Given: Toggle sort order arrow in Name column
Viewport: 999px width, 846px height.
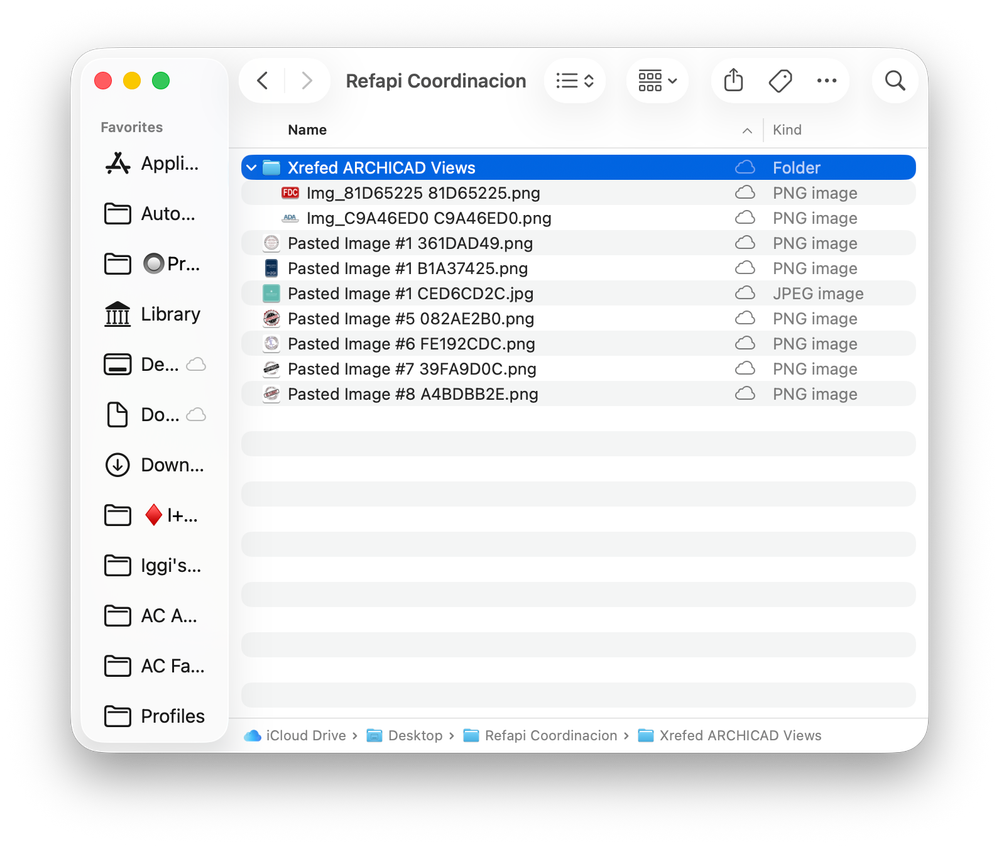Looking at the screenshot, I should tap(747, 131).
